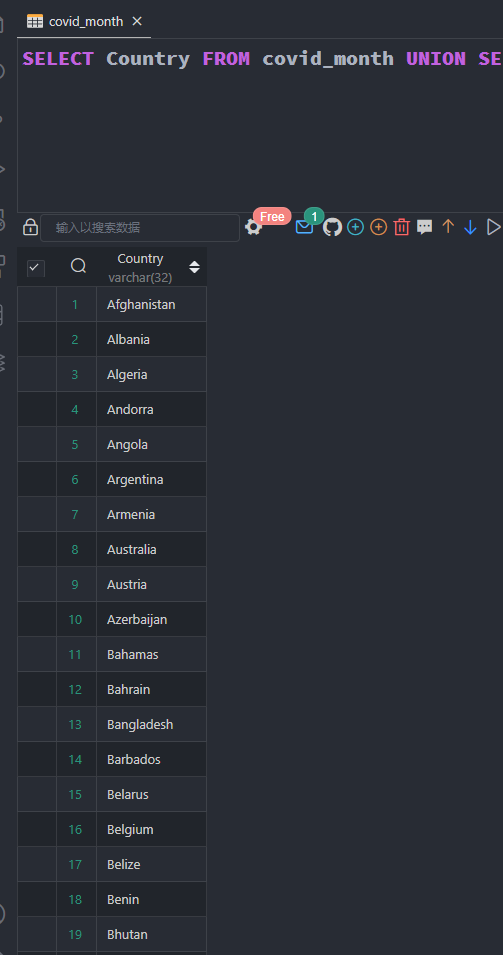The width and height of the screenshot is (503, 955).
Task: Select the Belgium cell
Action: [152, 830]
